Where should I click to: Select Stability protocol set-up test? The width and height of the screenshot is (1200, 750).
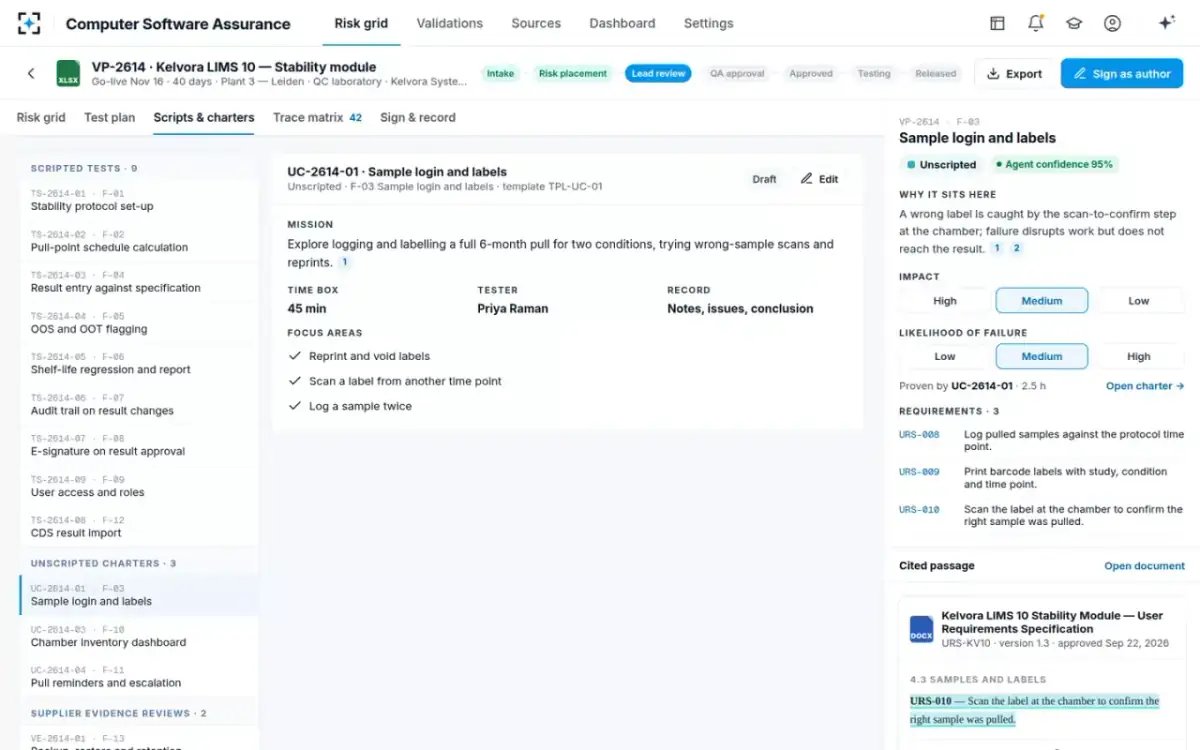(x=139, y=200)
